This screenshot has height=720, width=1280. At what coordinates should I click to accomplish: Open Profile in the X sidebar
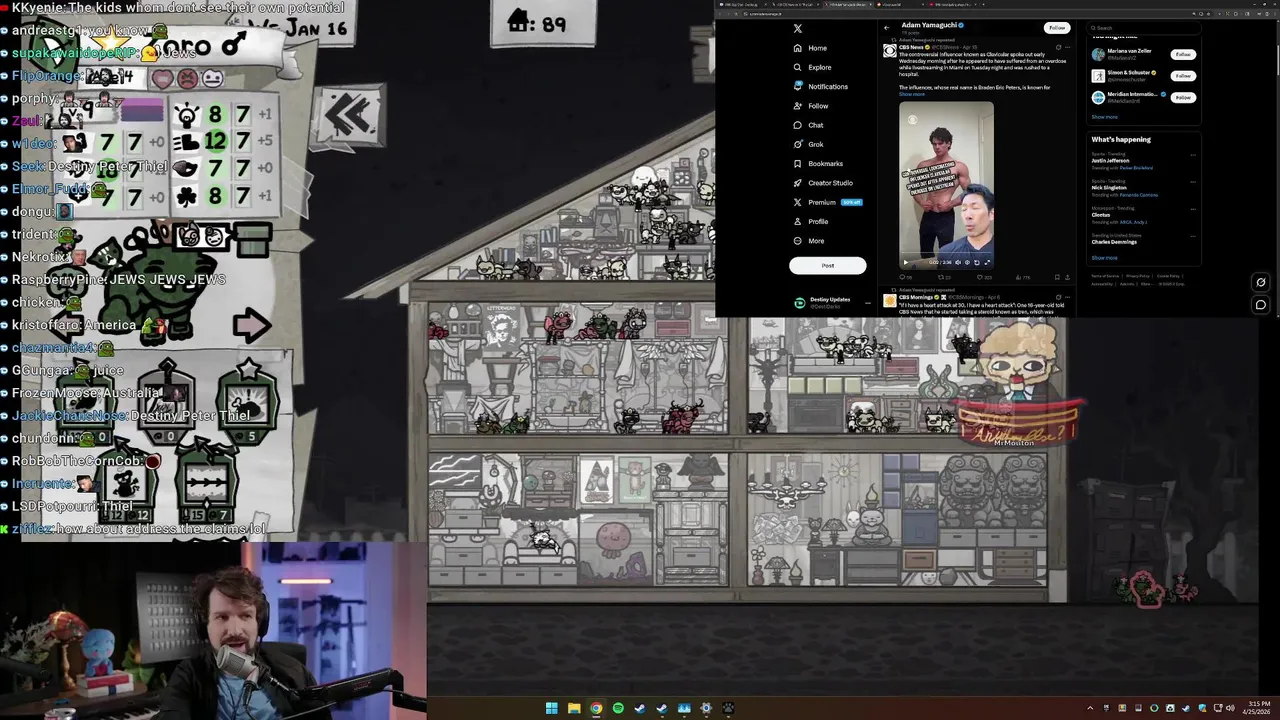tap(811, 221)
